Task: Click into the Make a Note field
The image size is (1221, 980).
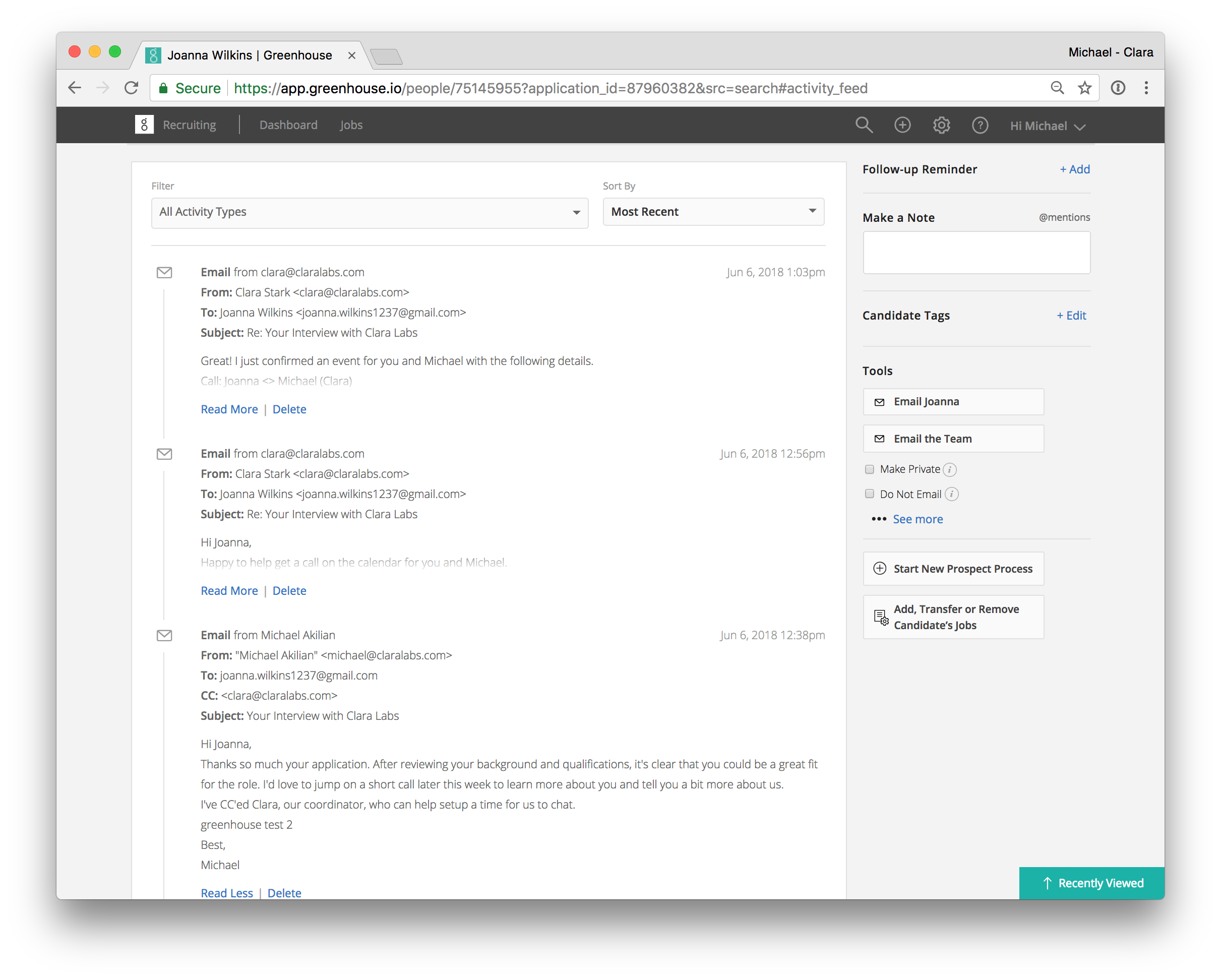Action: (976, 253)
